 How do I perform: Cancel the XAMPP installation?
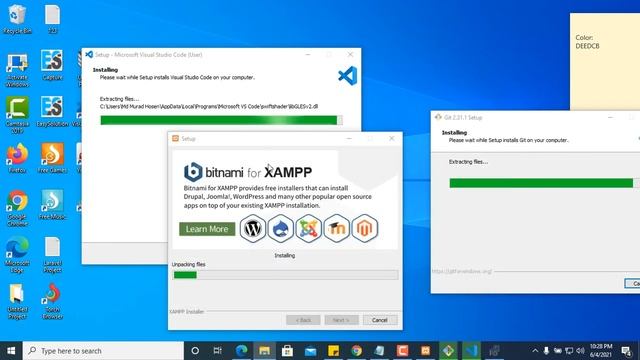coord(380,320)
